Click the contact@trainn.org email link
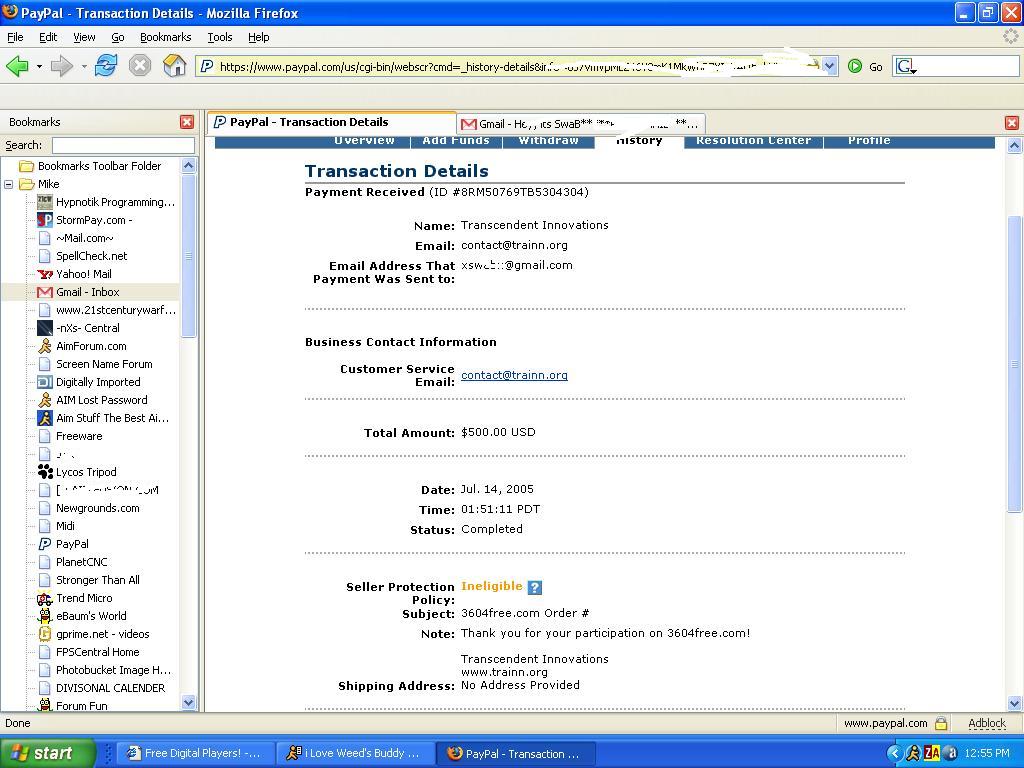1024x768 pixels. click(x=514, y=375)
